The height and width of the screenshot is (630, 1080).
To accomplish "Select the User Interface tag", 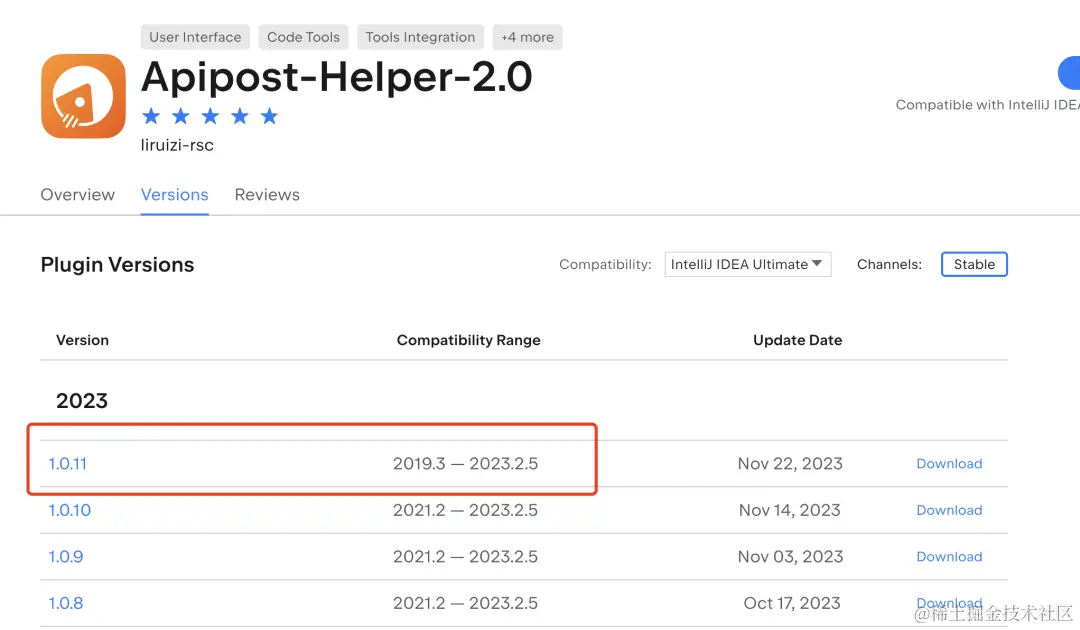I will (195, 37).
